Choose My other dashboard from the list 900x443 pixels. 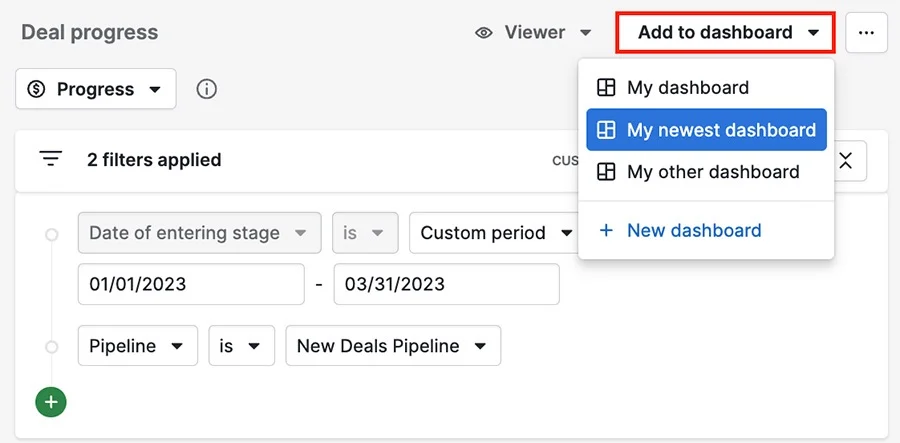(x=712, y=172)
